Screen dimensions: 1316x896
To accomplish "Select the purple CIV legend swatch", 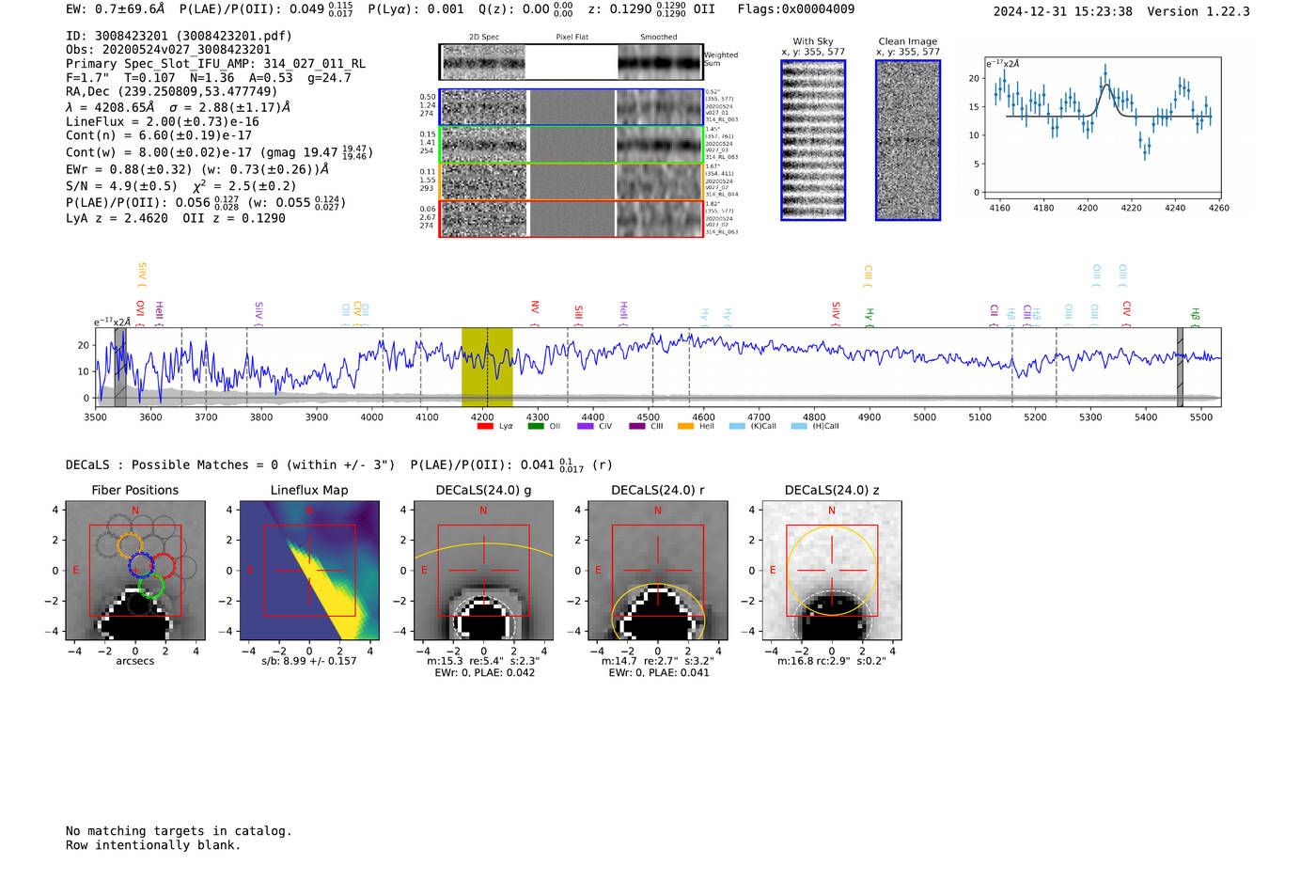I will (x=586, y=426).
